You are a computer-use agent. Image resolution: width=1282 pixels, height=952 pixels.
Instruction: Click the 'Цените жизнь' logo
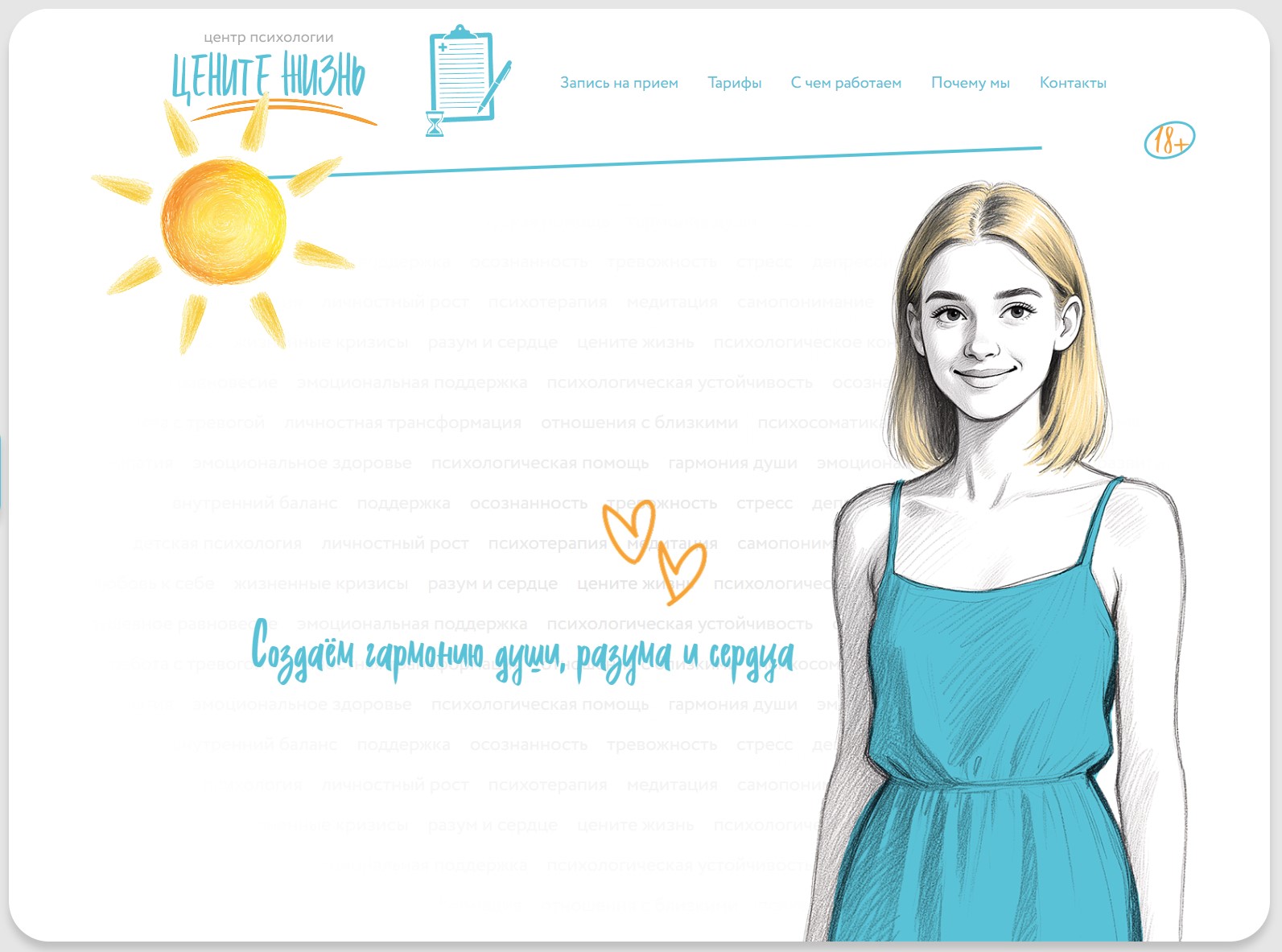268,78
